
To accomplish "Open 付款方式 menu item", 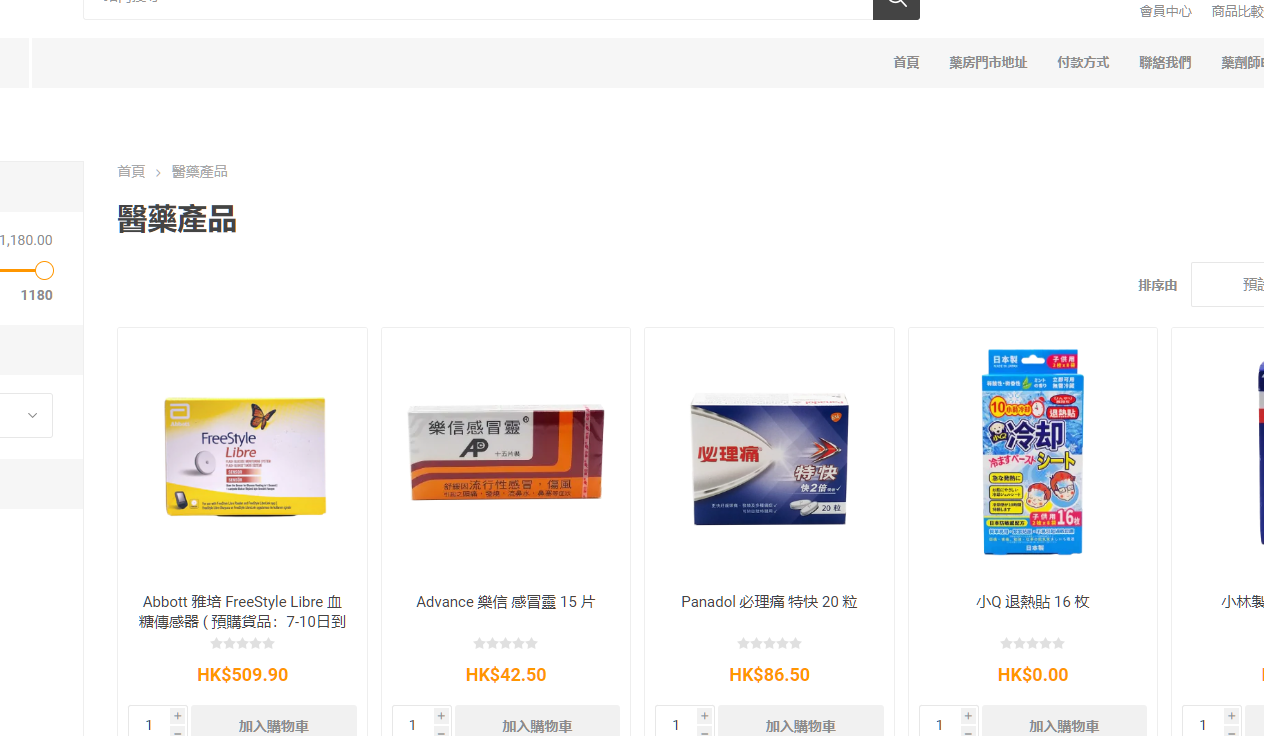I will click(x=1083, y=63).
